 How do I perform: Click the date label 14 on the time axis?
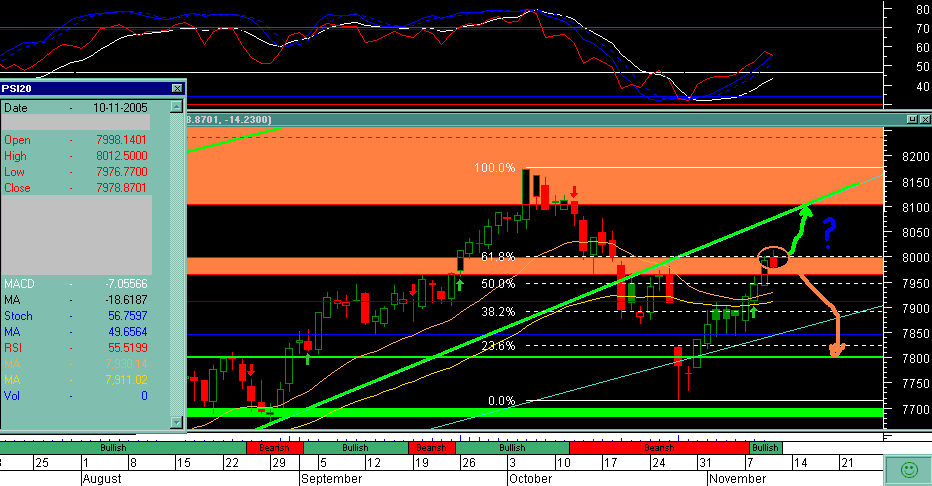pos(800,463)
